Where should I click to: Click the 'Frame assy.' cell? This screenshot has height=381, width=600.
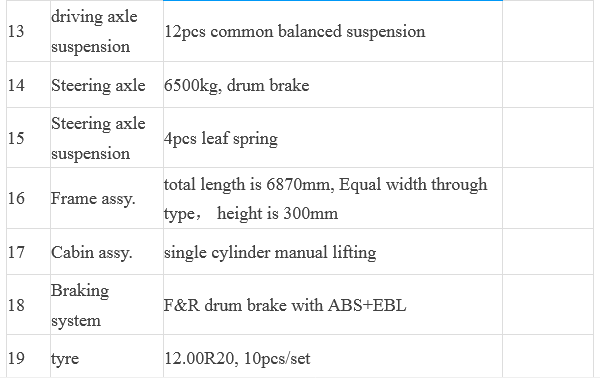tap(107, 198)
